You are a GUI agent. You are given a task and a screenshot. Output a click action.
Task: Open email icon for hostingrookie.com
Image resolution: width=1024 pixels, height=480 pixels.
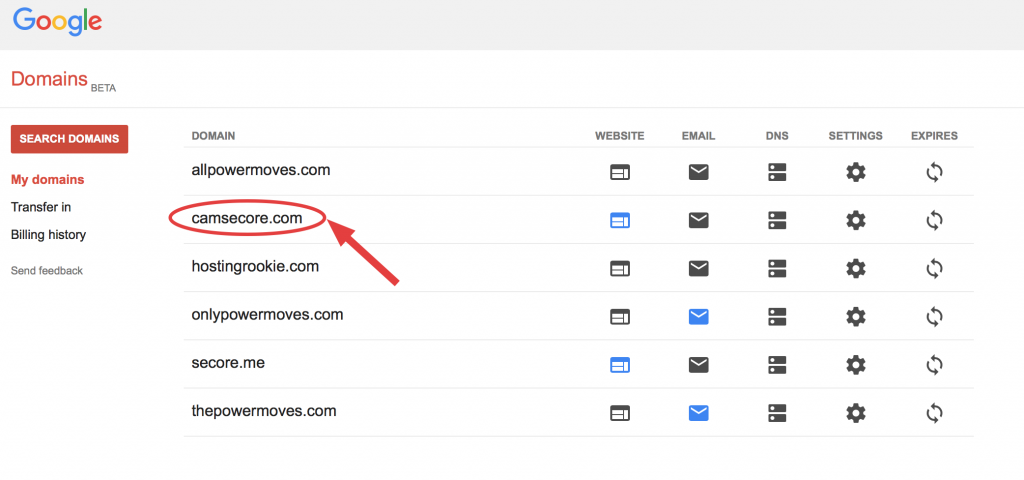click(x=699, y=268)
